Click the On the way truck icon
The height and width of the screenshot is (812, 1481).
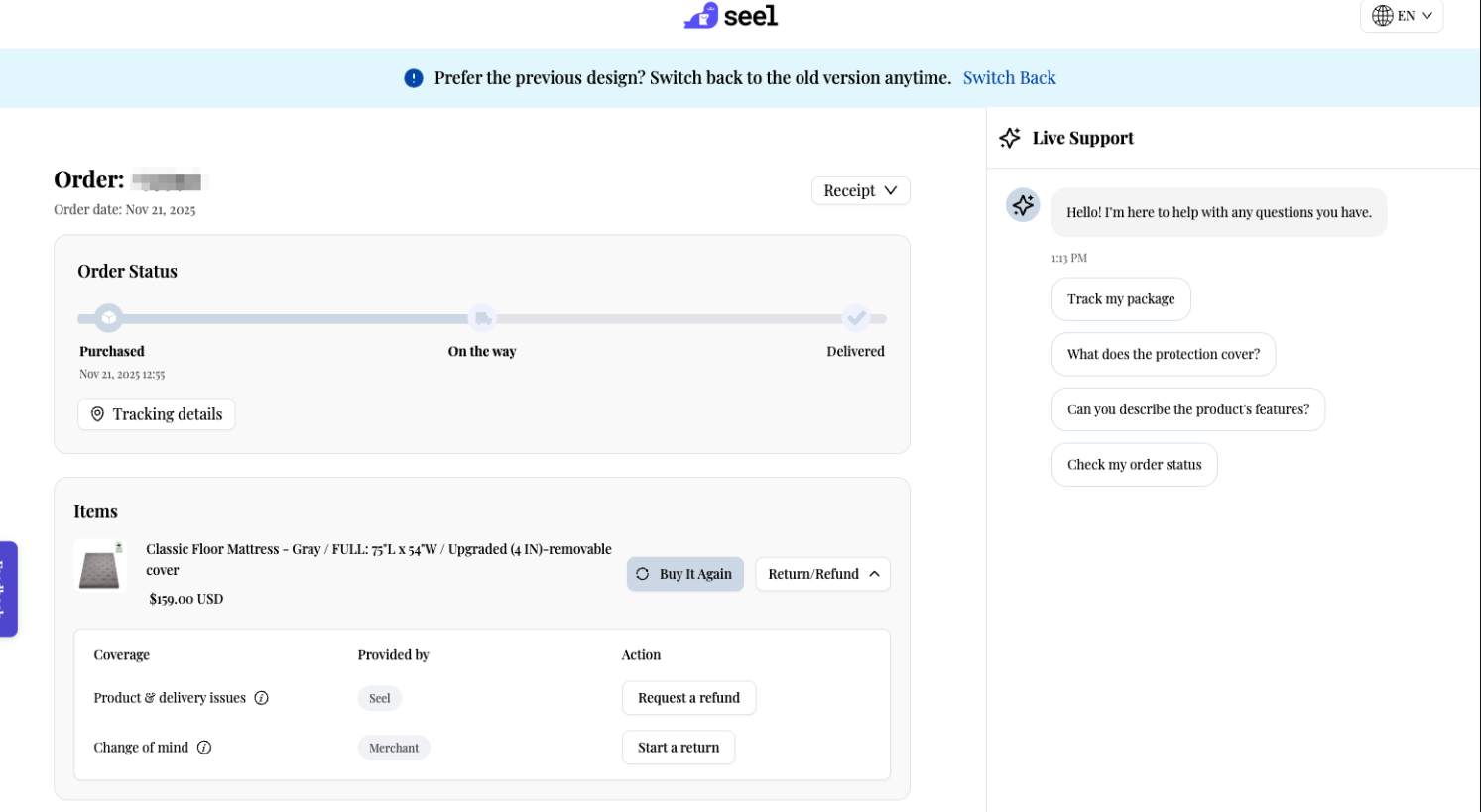[482, 318]
